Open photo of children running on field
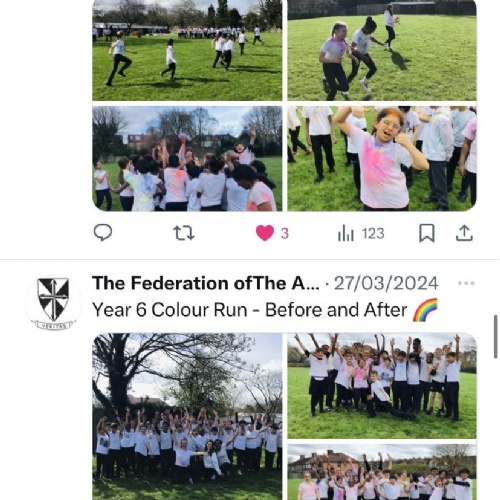The width and height of the screenshot is (500, 500). (187, 50)
